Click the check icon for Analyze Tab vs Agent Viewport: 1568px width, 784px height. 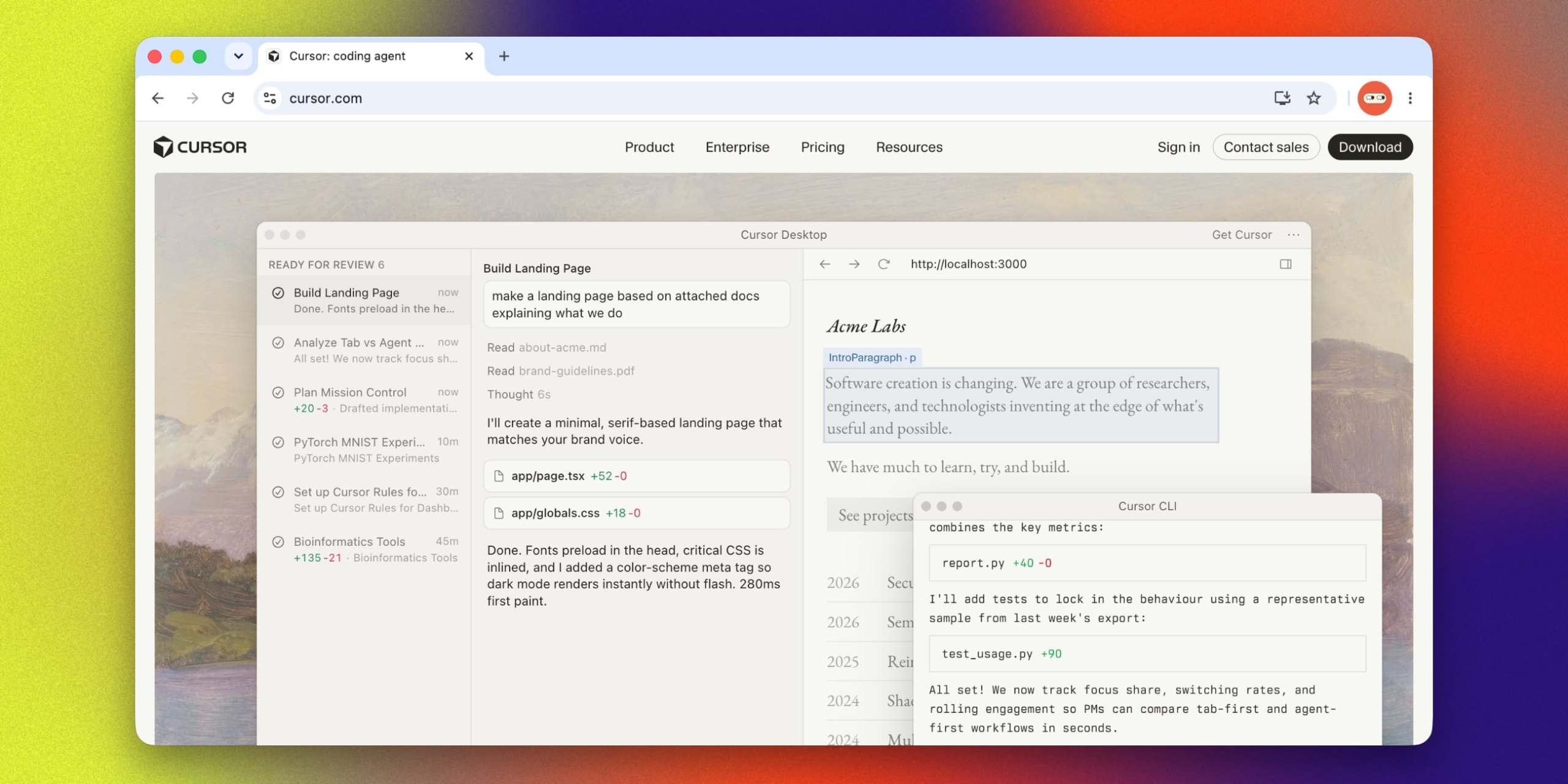tap(278, 342)
